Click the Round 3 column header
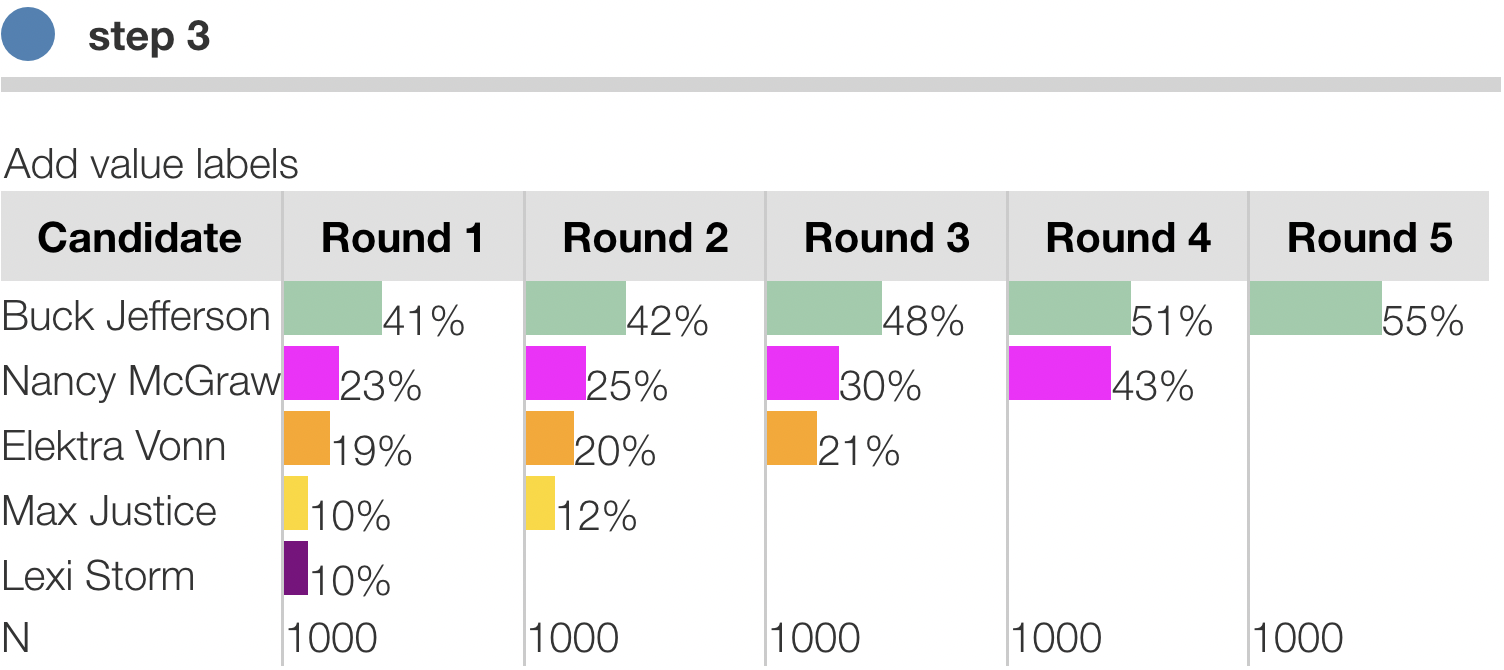The height and width of the screenshot is (670, 1504). (x=887, y=238)
